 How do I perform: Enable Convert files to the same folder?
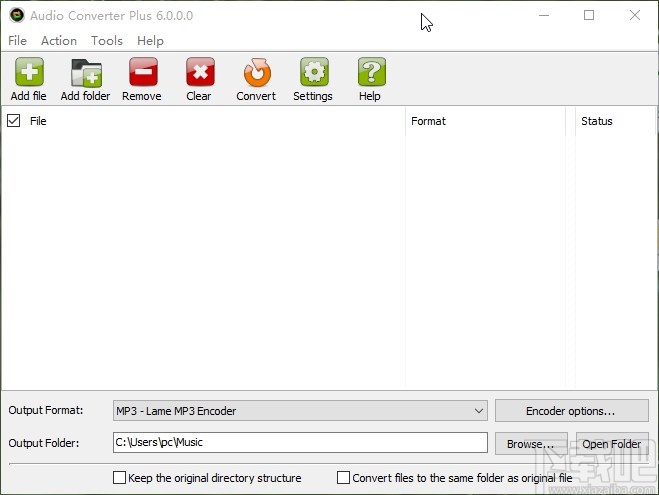click(343, 477)
